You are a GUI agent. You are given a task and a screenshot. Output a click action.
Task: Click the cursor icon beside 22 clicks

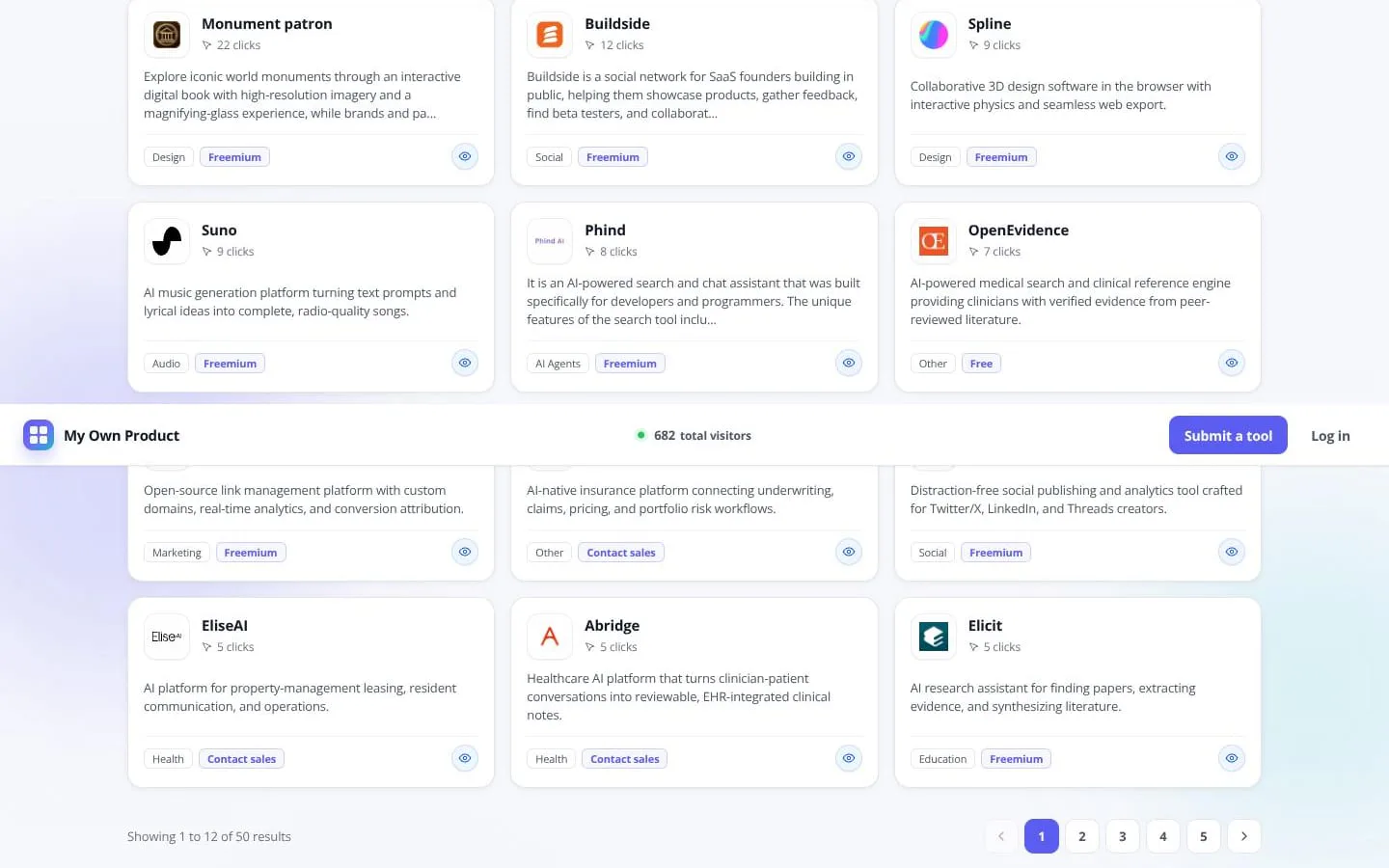[x=206, y=45]
